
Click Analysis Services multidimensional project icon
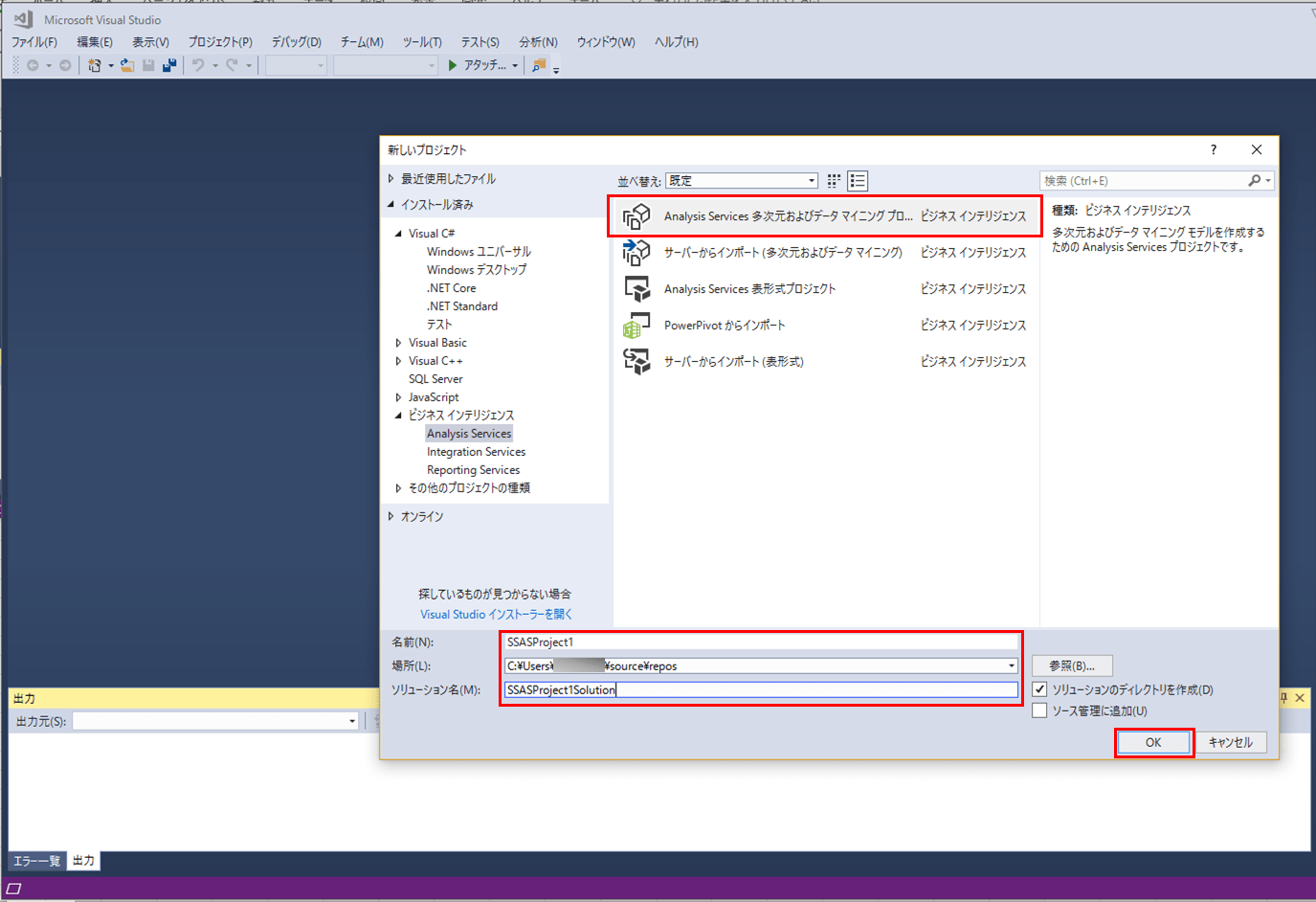coord(636,216)
